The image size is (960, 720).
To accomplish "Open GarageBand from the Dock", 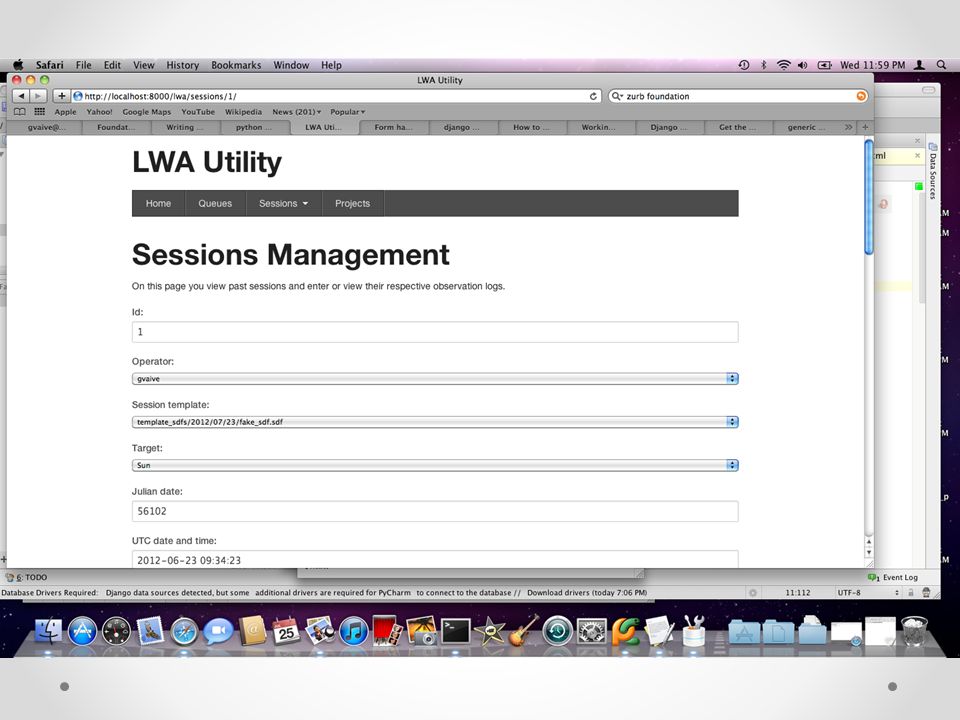I will [x=523, y=631].
